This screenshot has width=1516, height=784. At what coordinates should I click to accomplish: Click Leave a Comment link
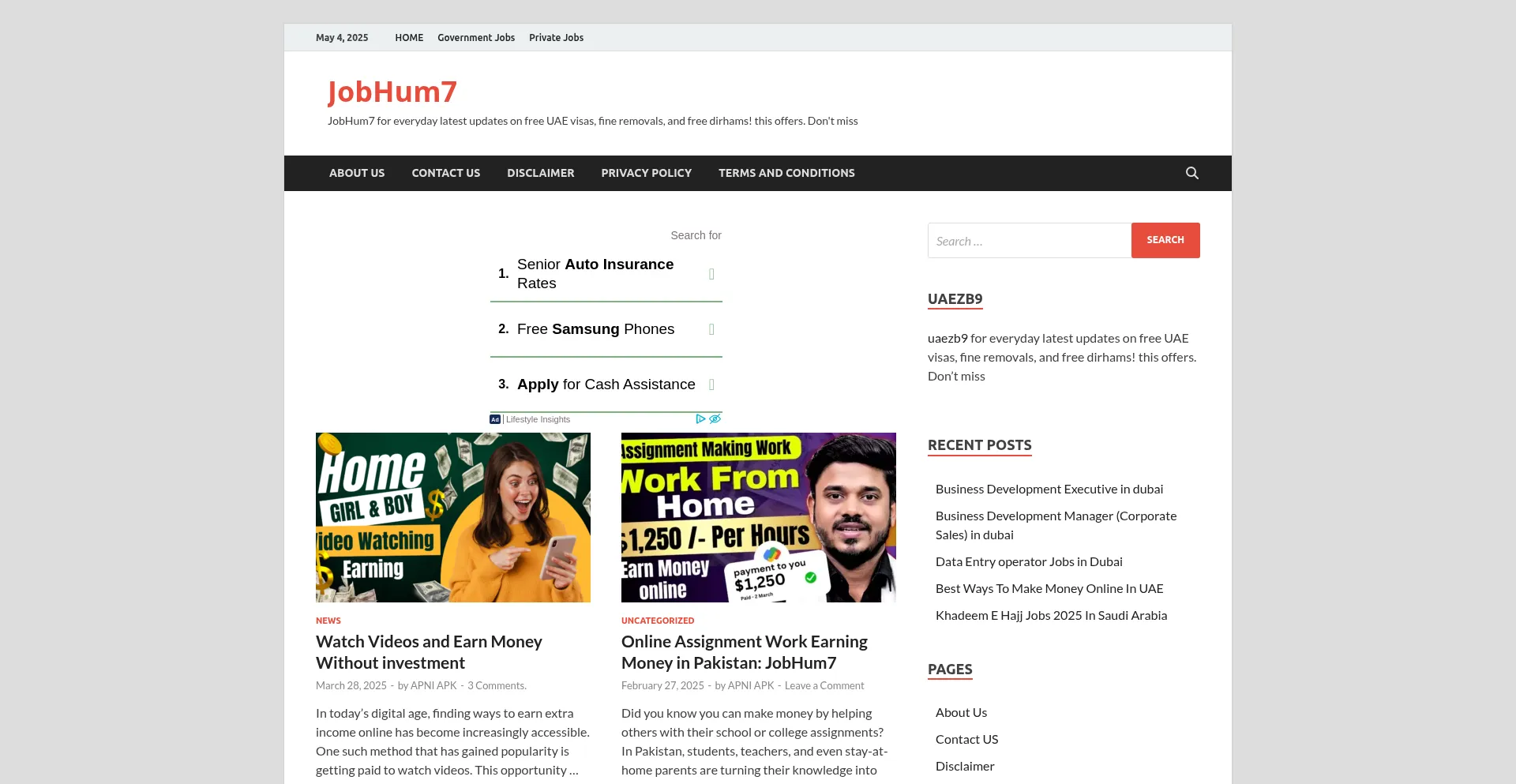point(824,685)
